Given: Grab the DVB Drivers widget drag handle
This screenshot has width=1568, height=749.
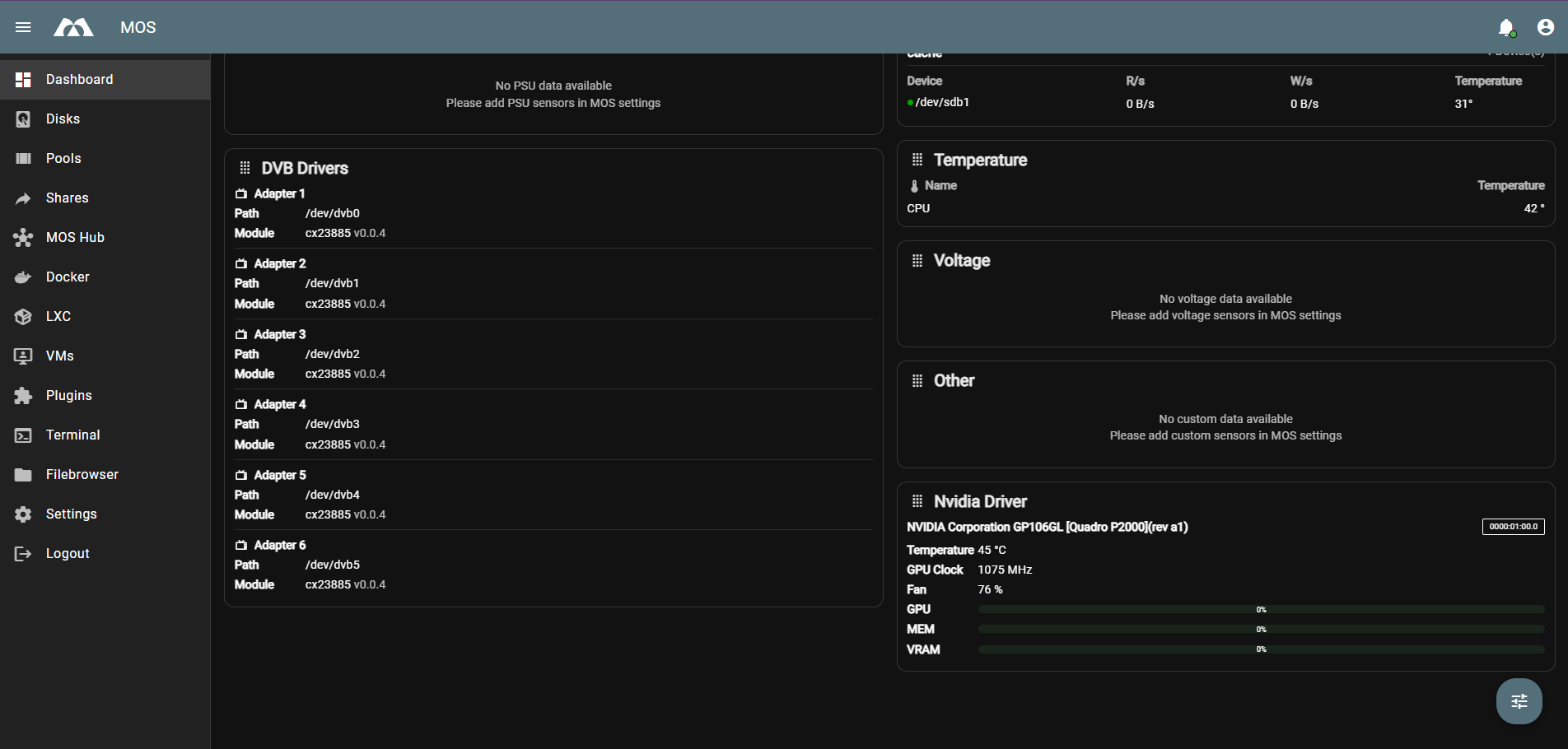Looking at the screenshot, I should [x=244, y=167].
